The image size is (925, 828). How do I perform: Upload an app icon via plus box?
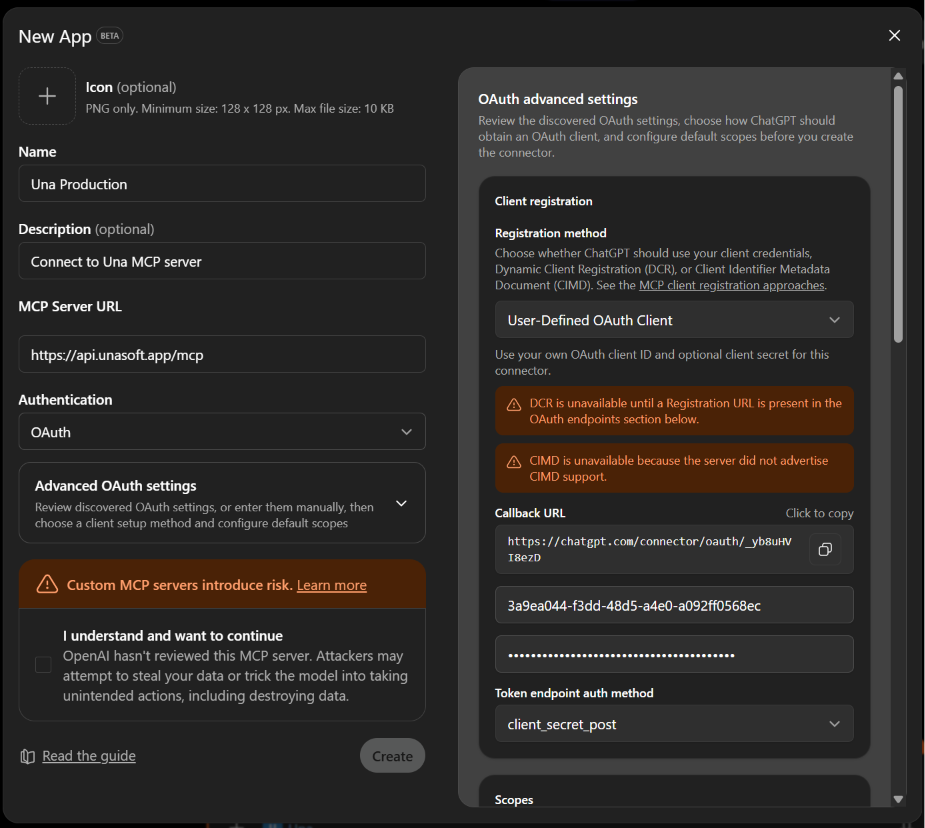point(47,96)
